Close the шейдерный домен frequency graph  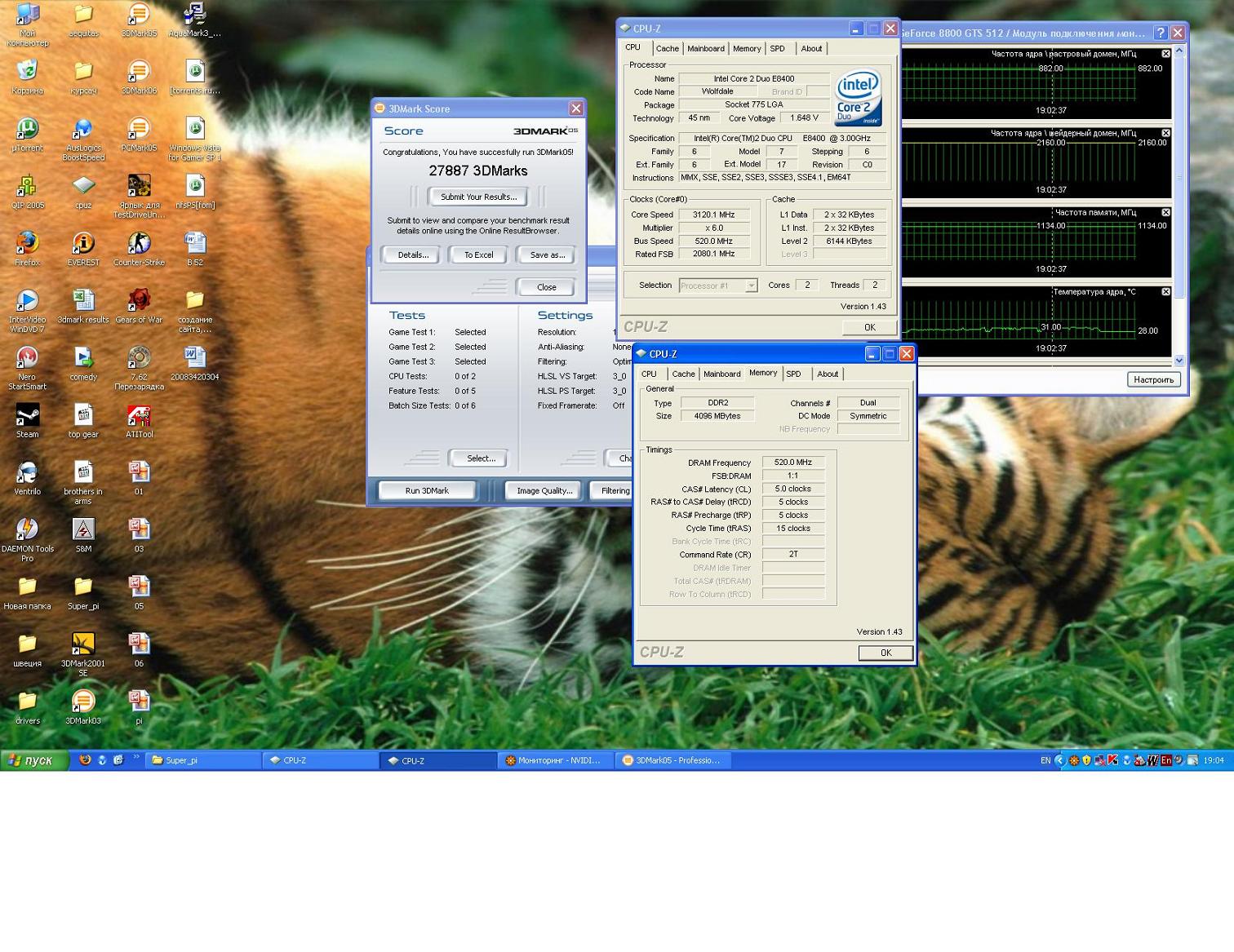[1165, 133]
